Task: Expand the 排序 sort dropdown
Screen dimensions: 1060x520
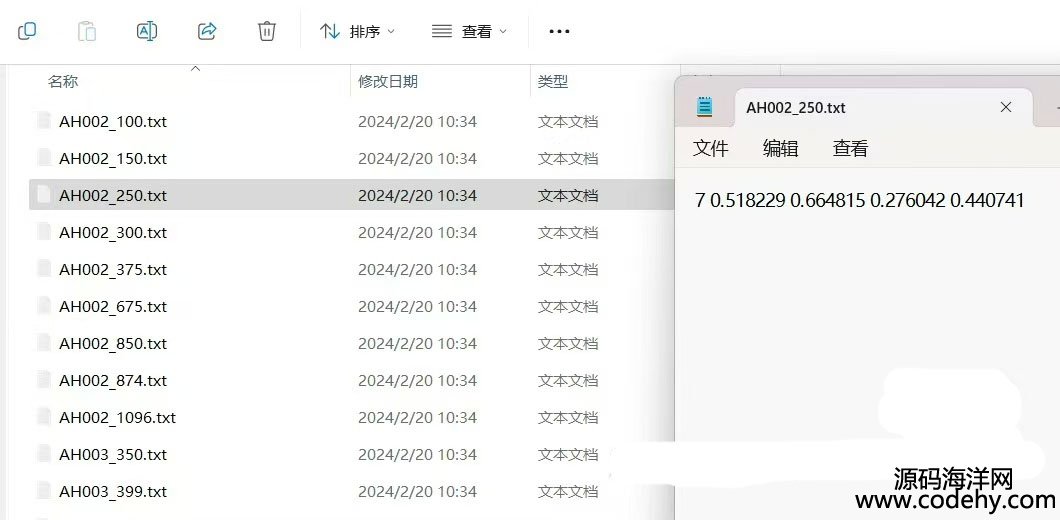Action: [x=358, y=32]
